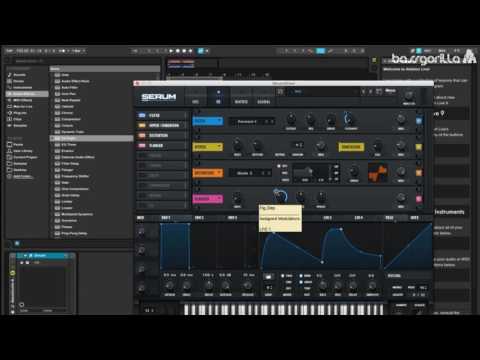480x360 pixels.
Task: Adjust the Filter CUTOFF knob
Action: [x=291, y=118]
